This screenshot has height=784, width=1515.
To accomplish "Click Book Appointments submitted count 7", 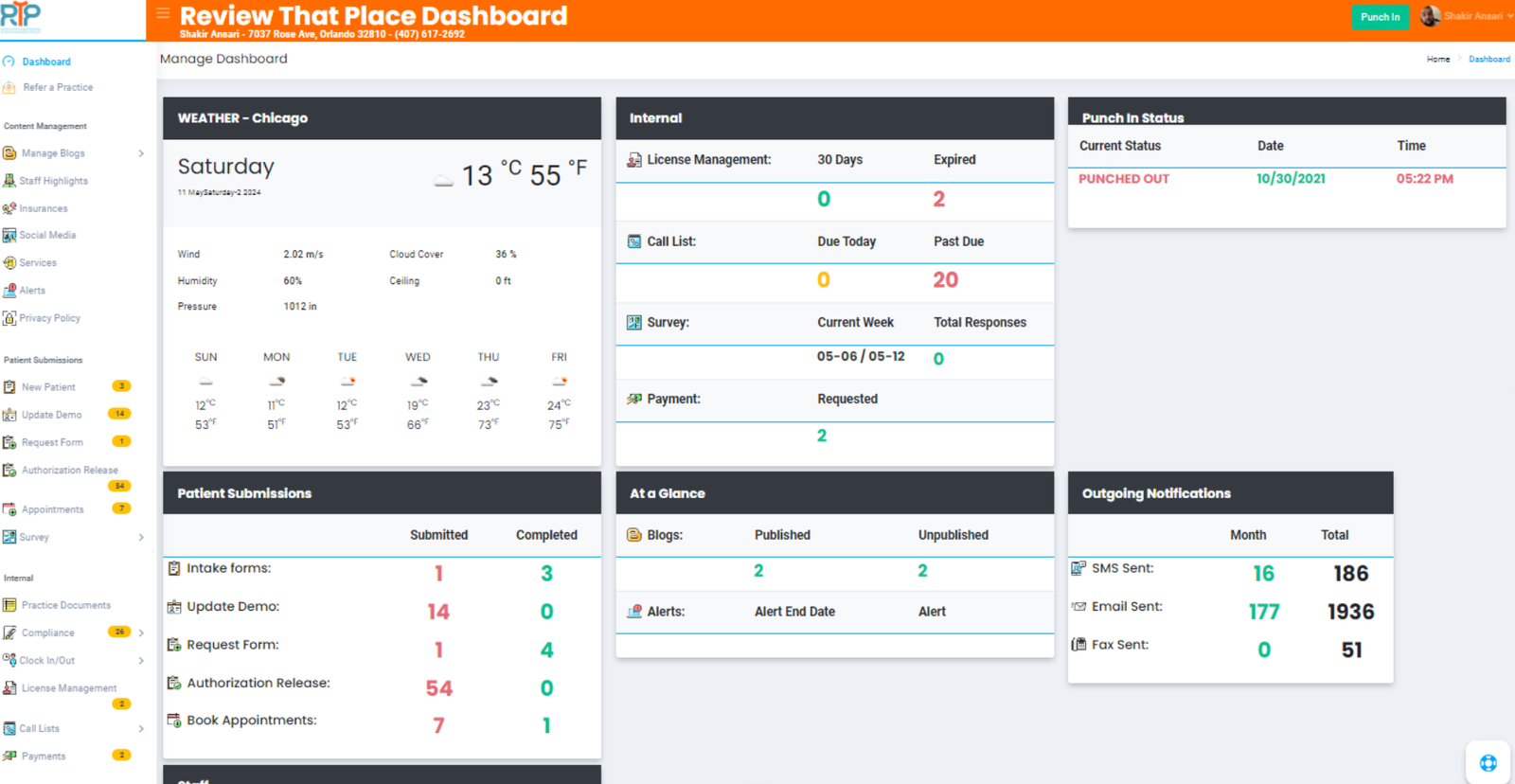I will point(438,726).
